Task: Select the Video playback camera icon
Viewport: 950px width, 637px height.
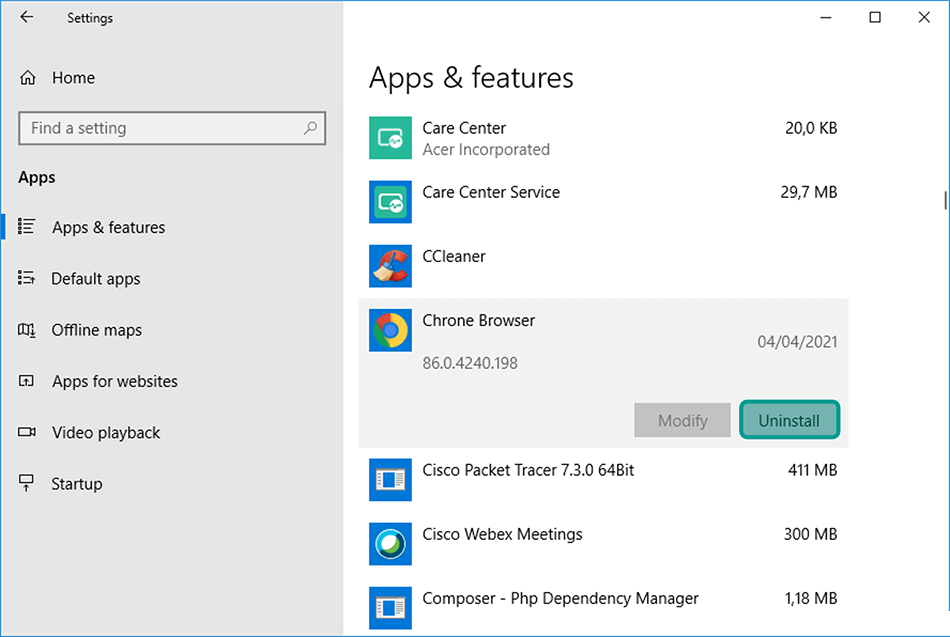Action: tap(26, 432)
